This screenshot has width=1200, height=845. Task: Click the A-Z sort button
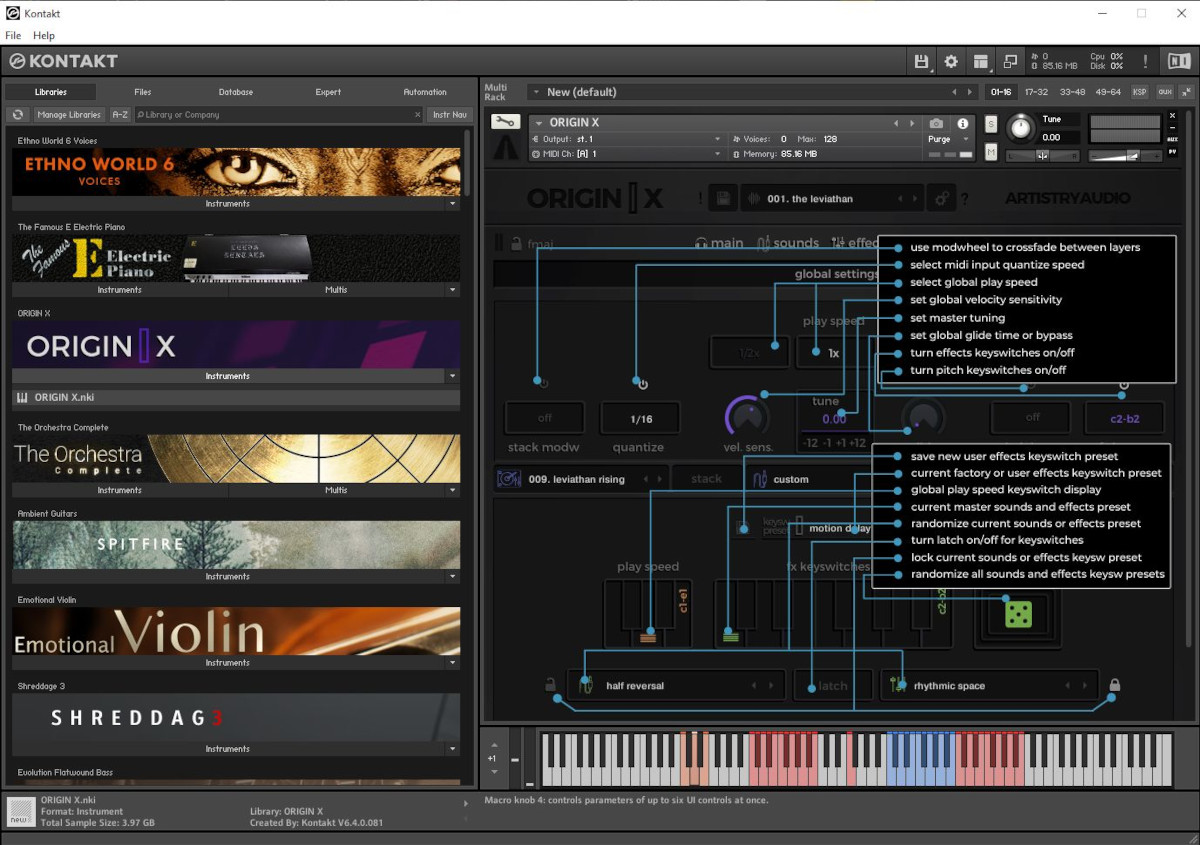tap(120, 115)
